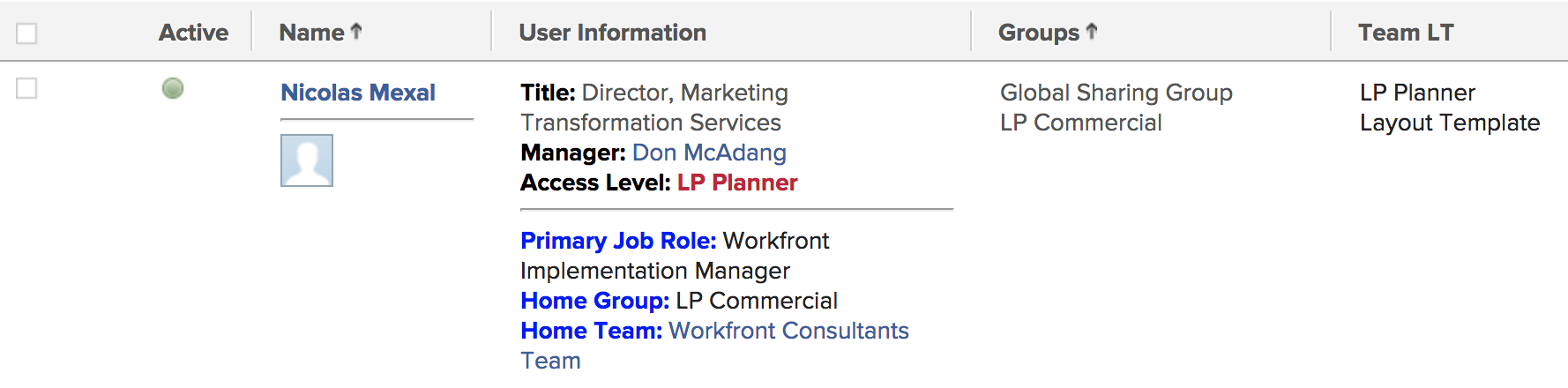
Task: Click the Groups column sort arrow
Action: [x=1092, y=32]
